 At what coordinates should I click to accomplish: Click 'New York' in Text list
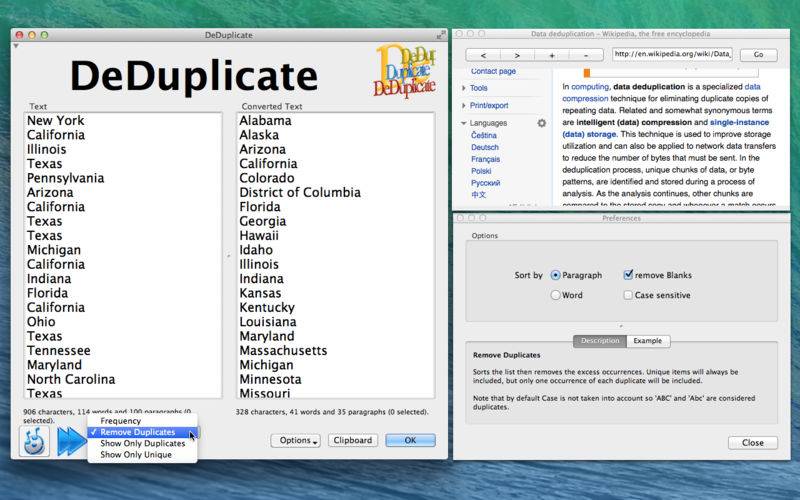pos(56,120)
